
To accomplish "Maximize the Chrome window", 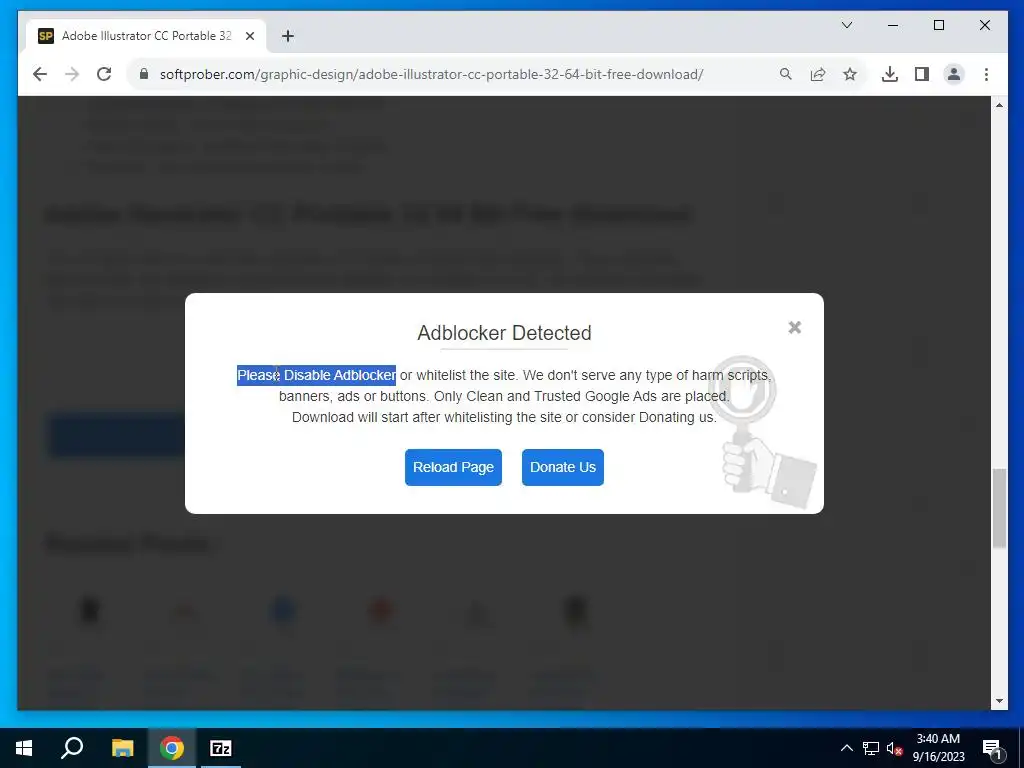I will [938, 25].
